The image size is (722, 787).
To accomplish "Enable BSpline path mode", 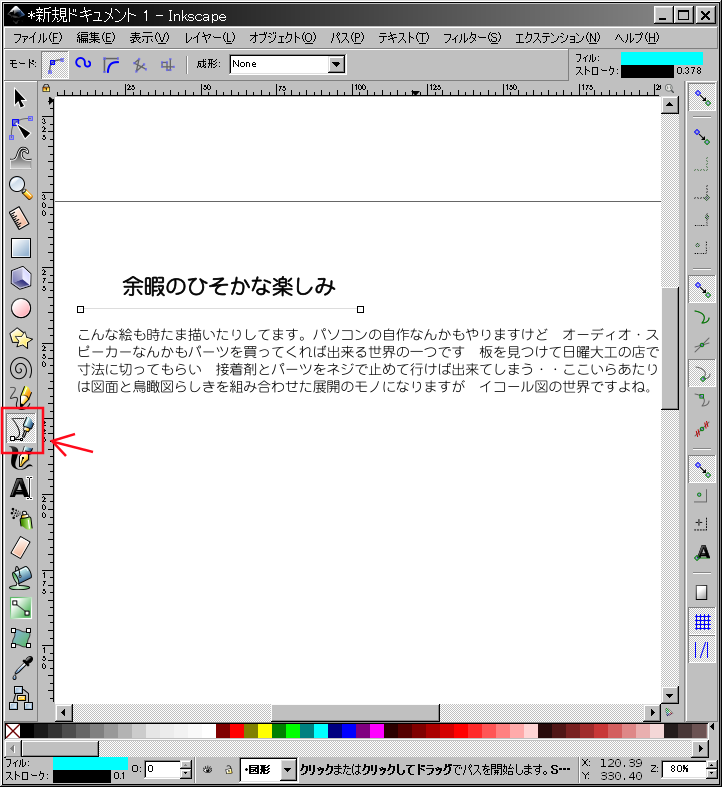I will pyautogui.click(x=111, y=65).
